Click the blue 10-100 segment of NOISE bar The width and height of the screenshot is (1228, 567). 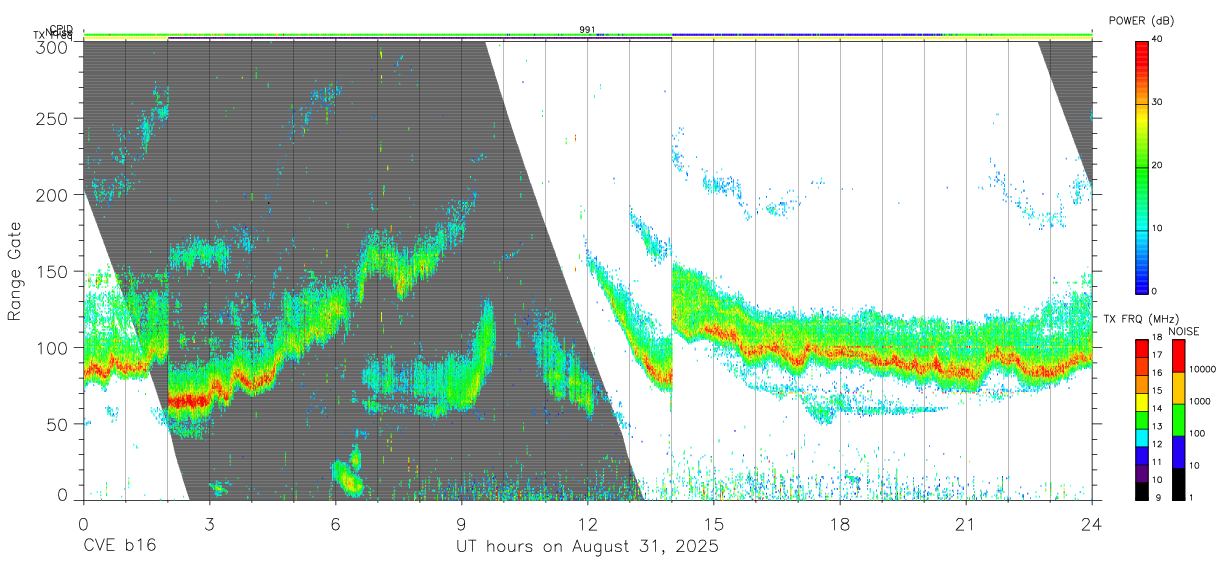[1178, 451]
